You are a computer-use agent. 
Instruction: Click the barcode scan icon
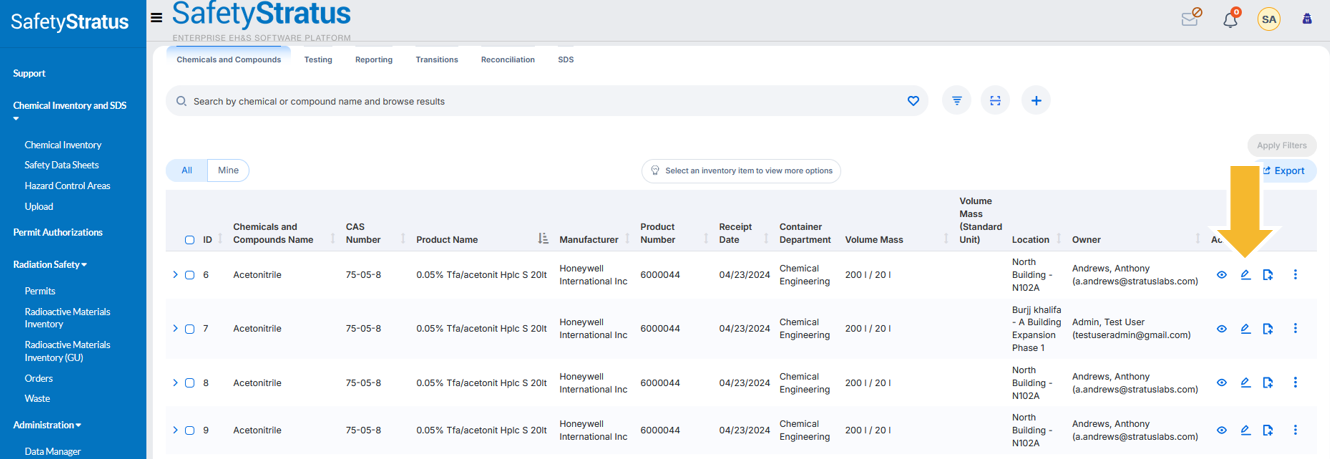tap(995, 101)
